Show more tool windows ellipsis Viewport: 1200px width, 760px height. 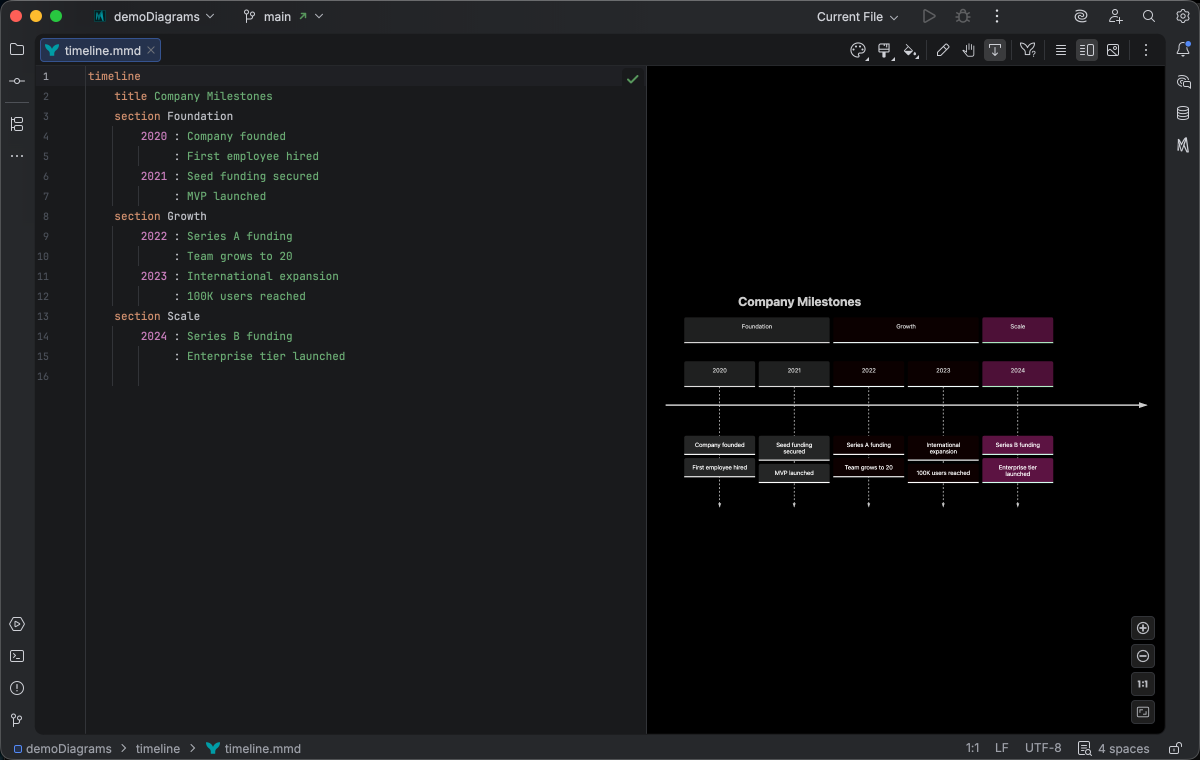(17, 156)
